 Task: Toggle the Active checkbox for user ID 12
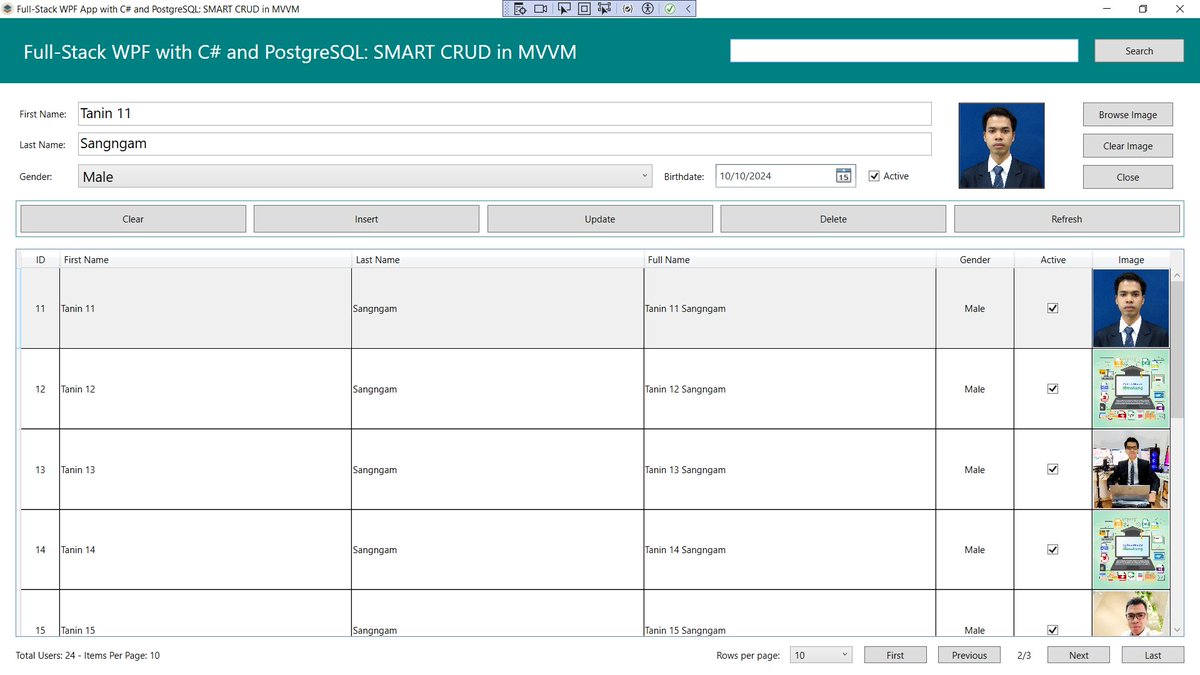(x=1052, y=389)
